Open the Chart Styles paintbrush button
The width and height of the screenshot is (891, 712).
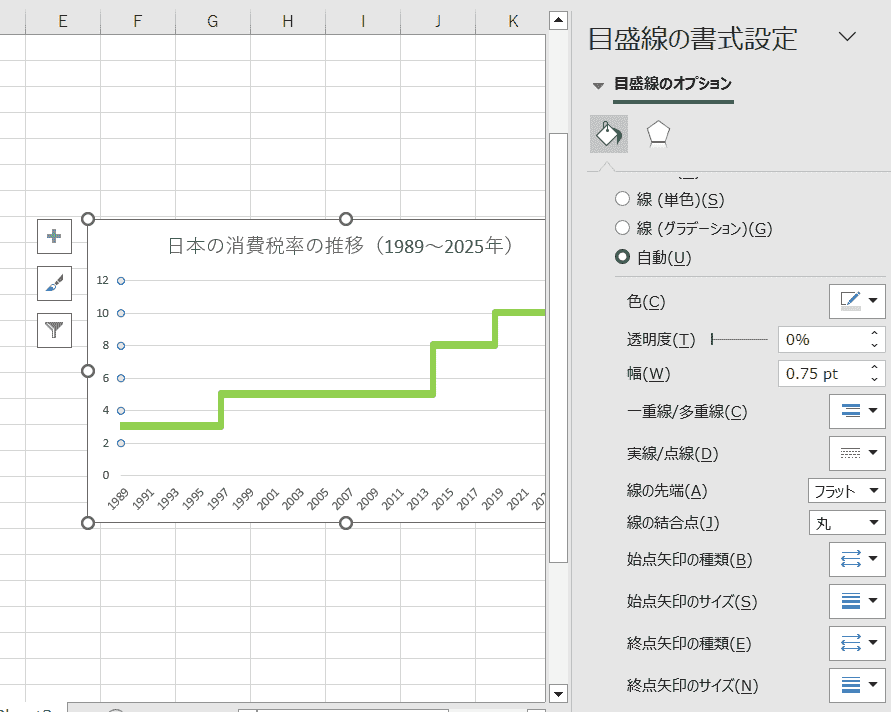point(54,283)
